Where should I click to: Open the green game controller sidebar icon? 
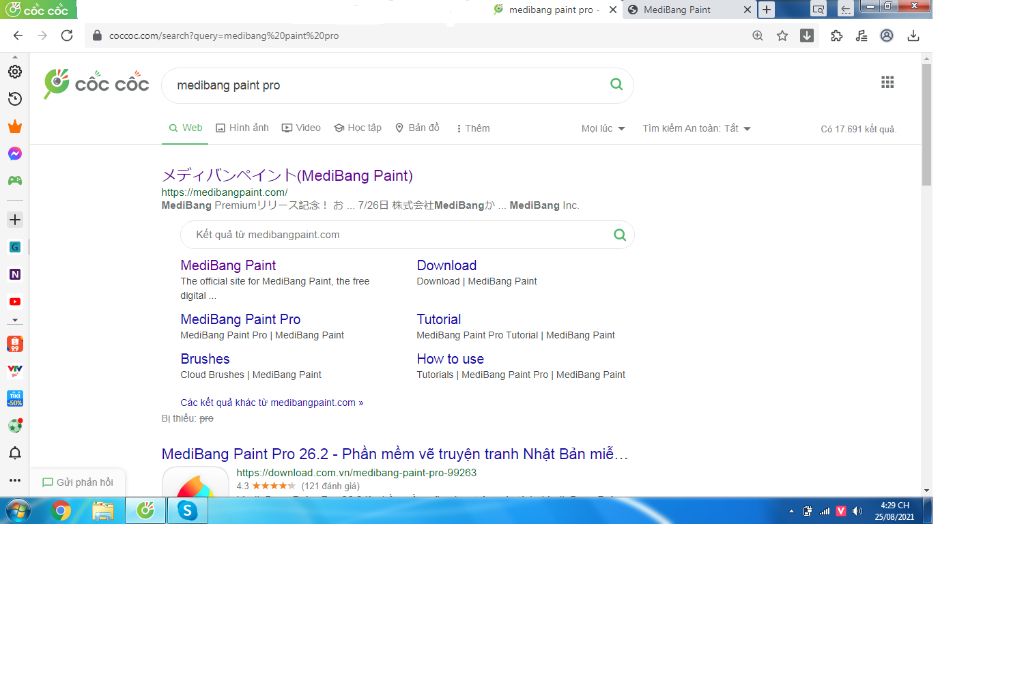point(15,181)
